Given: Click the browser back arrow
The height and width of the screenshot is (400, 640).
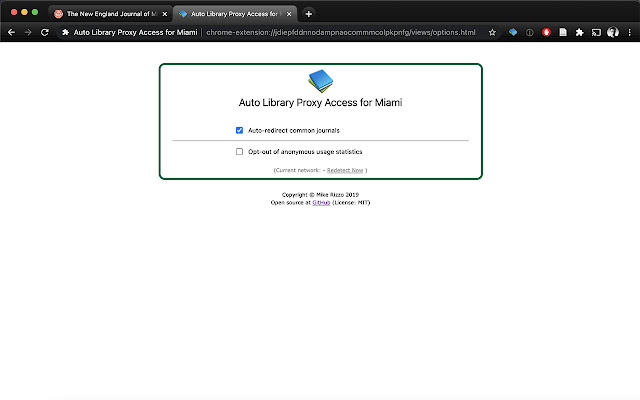Looking at the screenshot, I should [11, 32].
